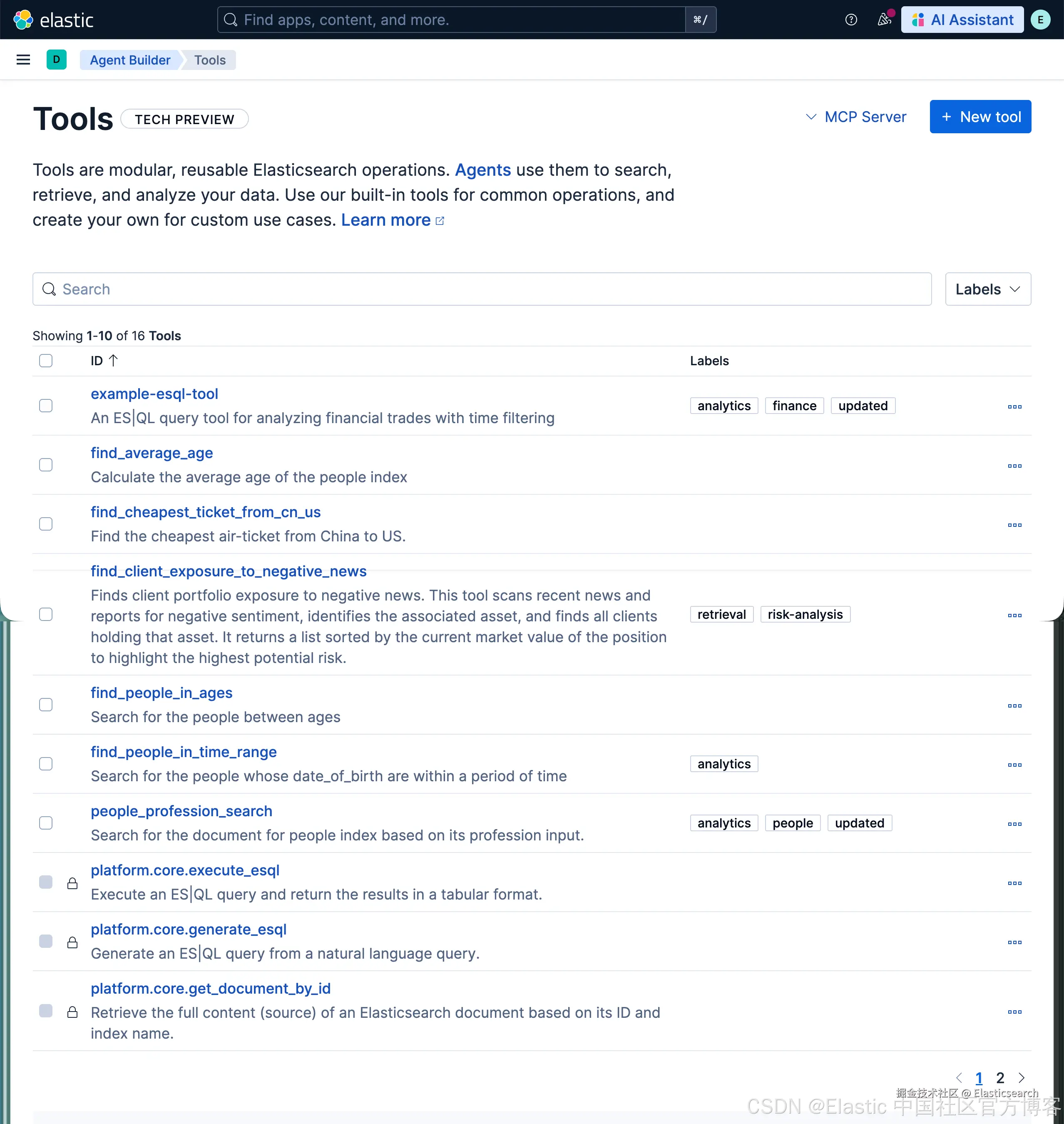Open actions menu for find_people_in_ages
1064x1124 pixels.
tap(1014, 706)
